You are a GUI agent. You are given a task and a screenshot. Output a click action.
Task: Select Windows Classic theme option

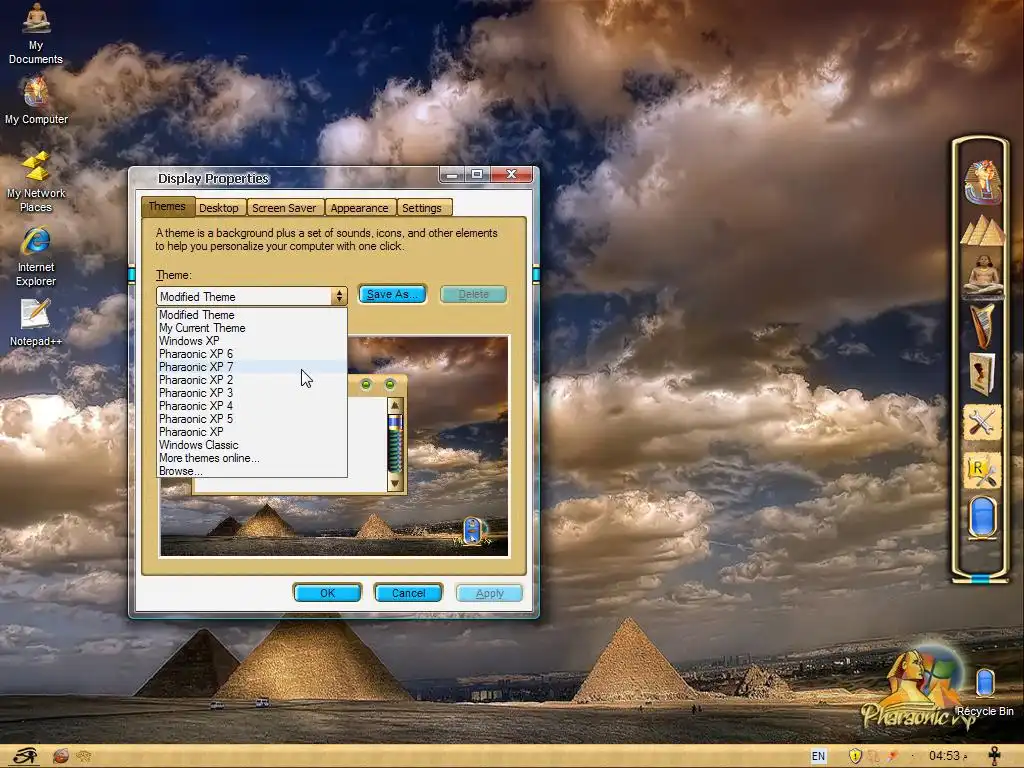[252, 445]
